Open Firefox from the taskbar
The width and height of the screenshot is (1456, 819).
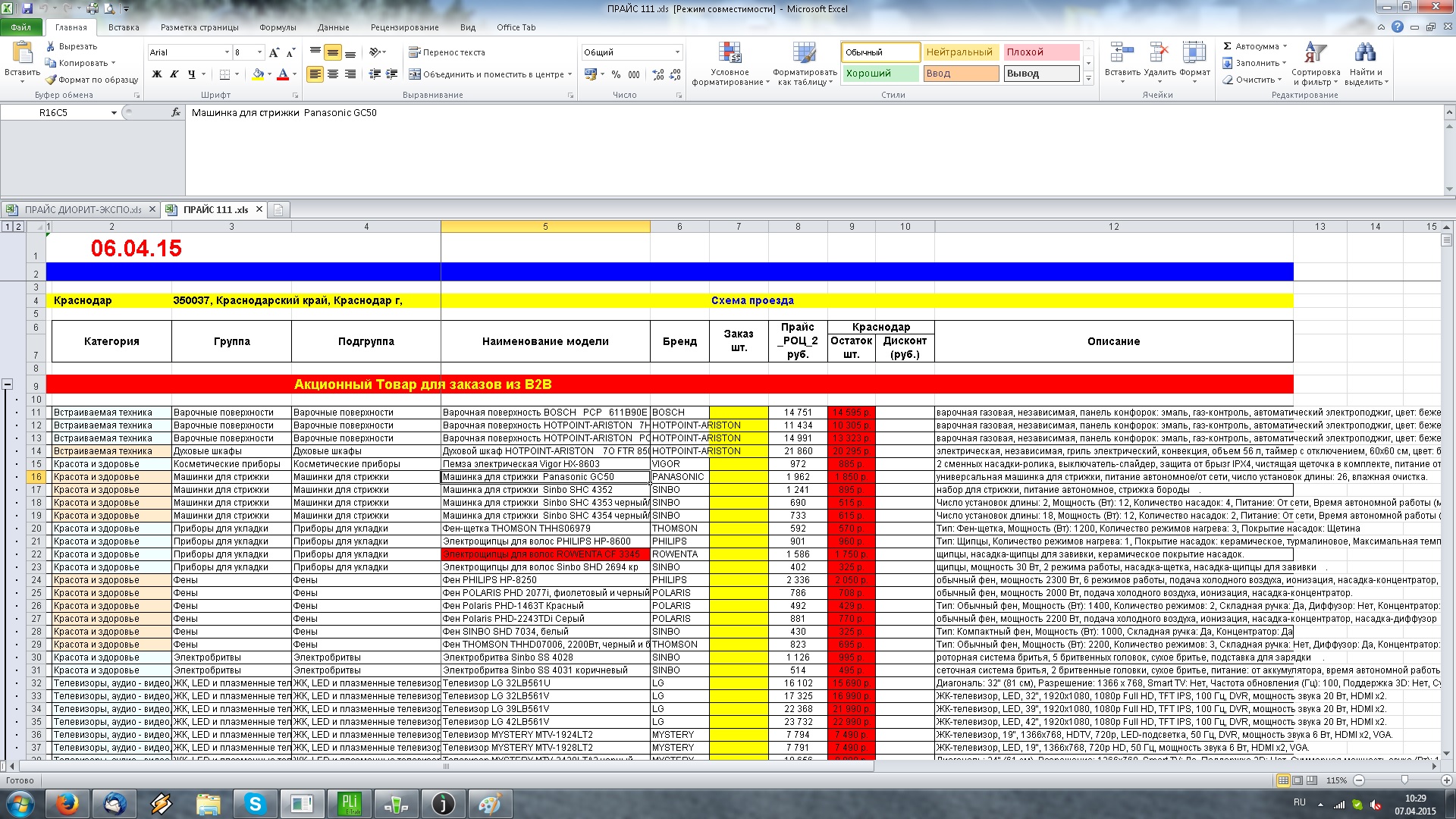click(x=67, y=803)
